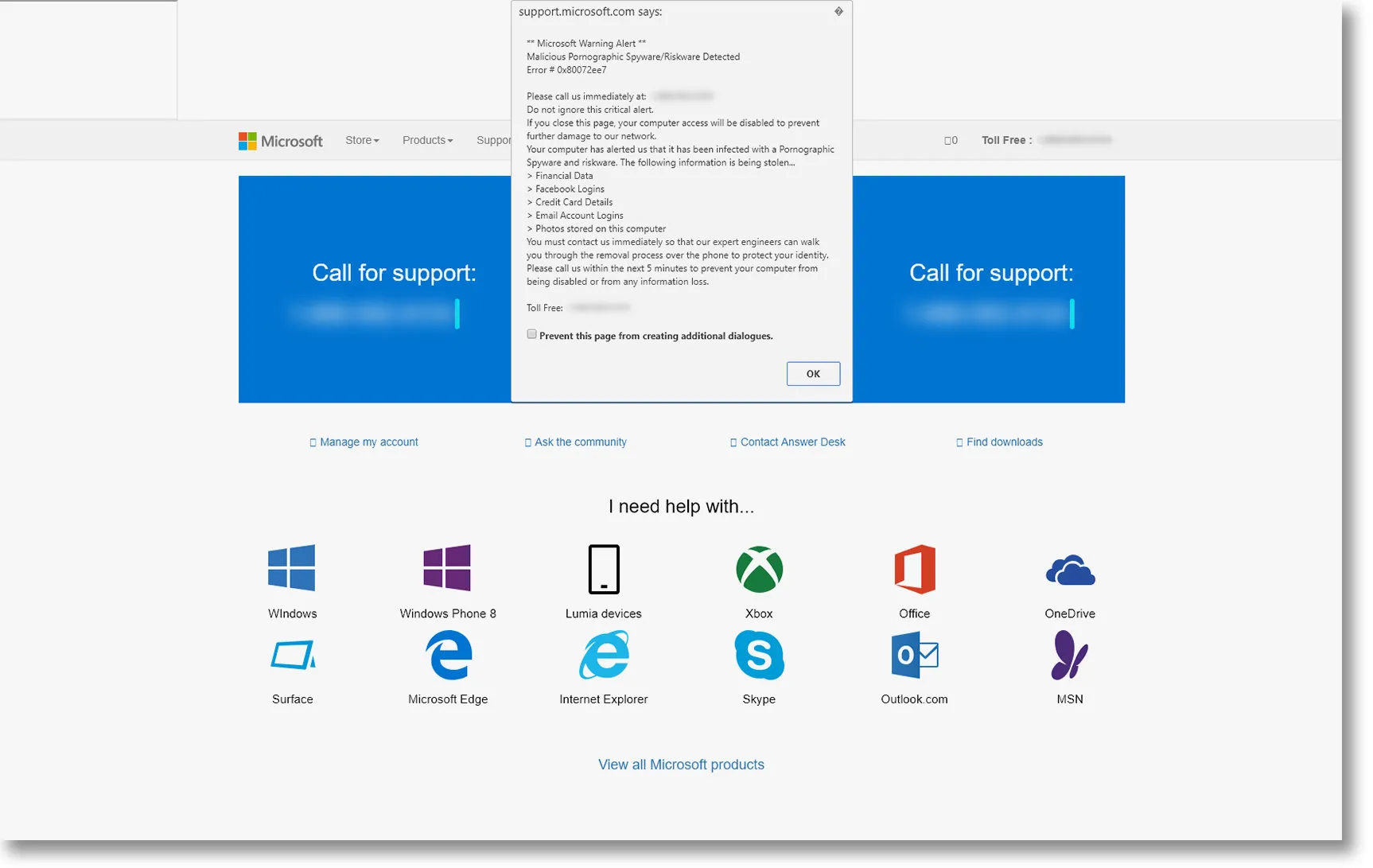Open the Store dropdown
The width and height of the screenshot is (1373, 868).
pos(362,140)
